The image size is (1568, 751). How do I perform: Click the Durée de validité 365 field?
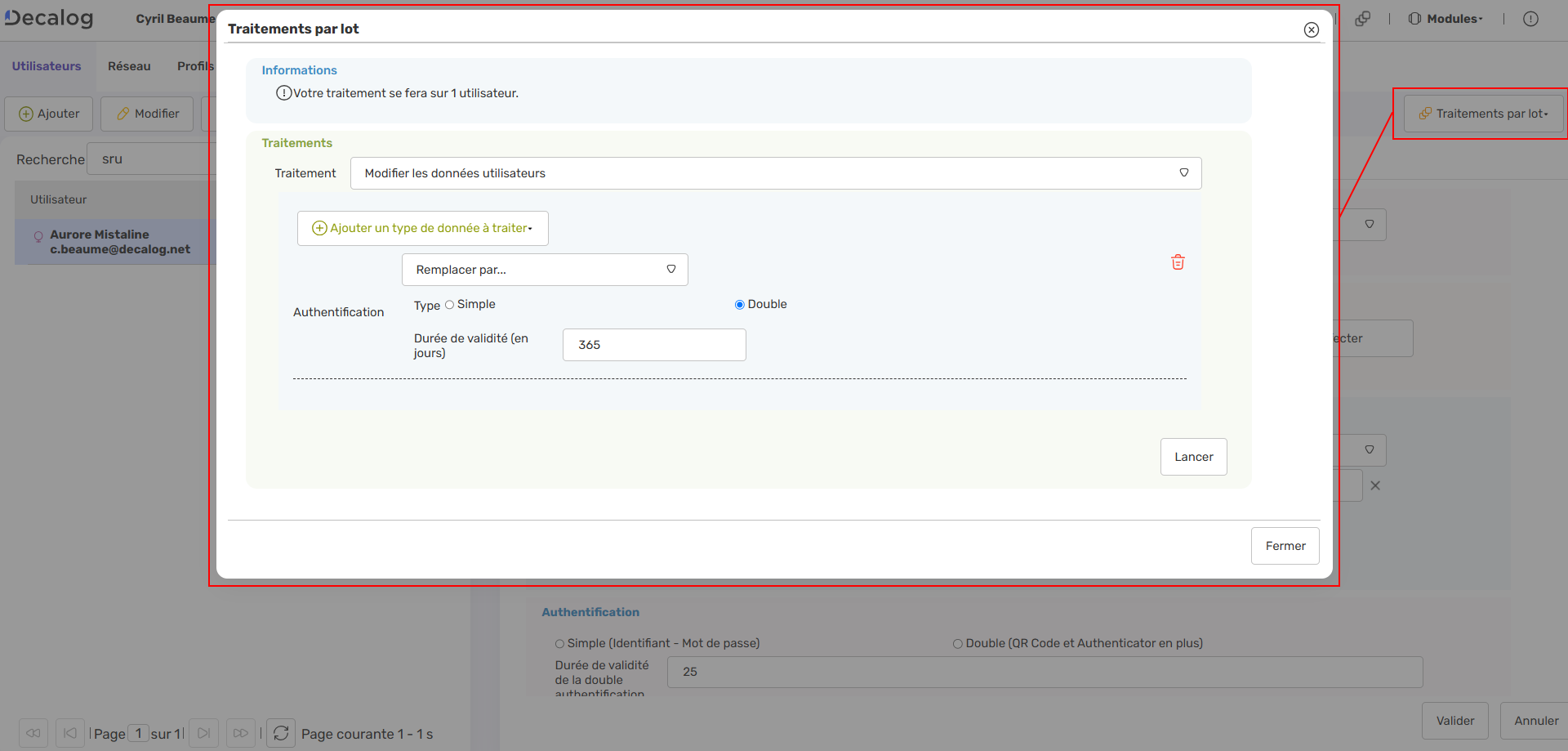653,344
